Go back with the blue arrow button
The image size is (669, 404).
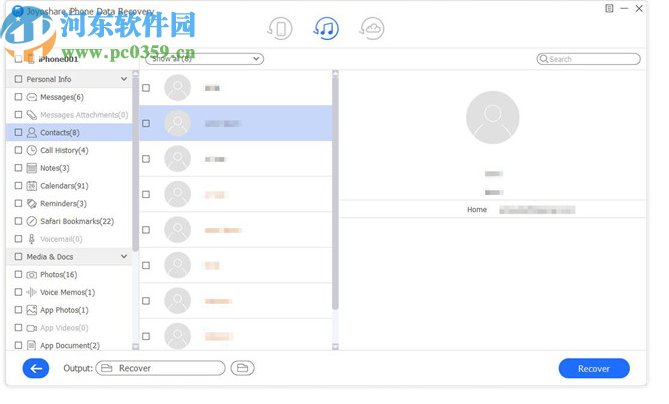tap(36, 368)
